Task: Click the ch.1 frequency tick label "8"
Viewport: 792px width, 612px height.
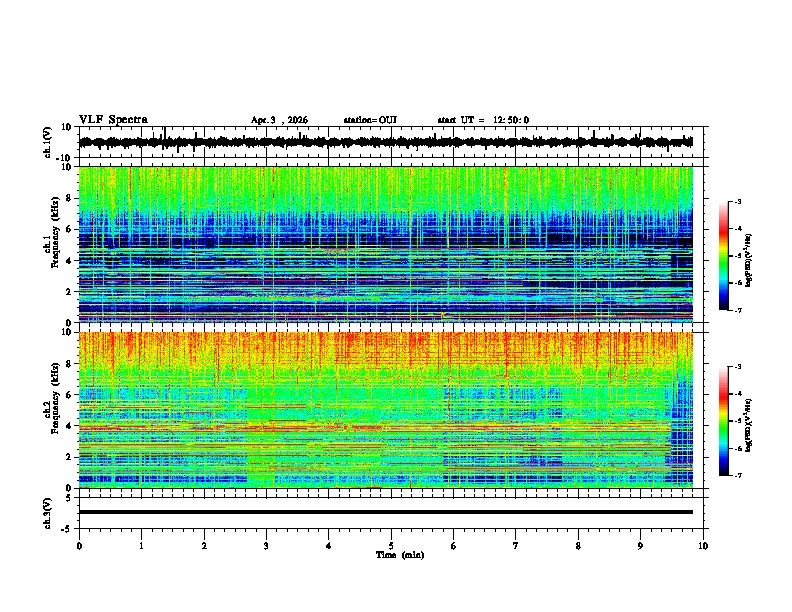Action: point(69,198)
